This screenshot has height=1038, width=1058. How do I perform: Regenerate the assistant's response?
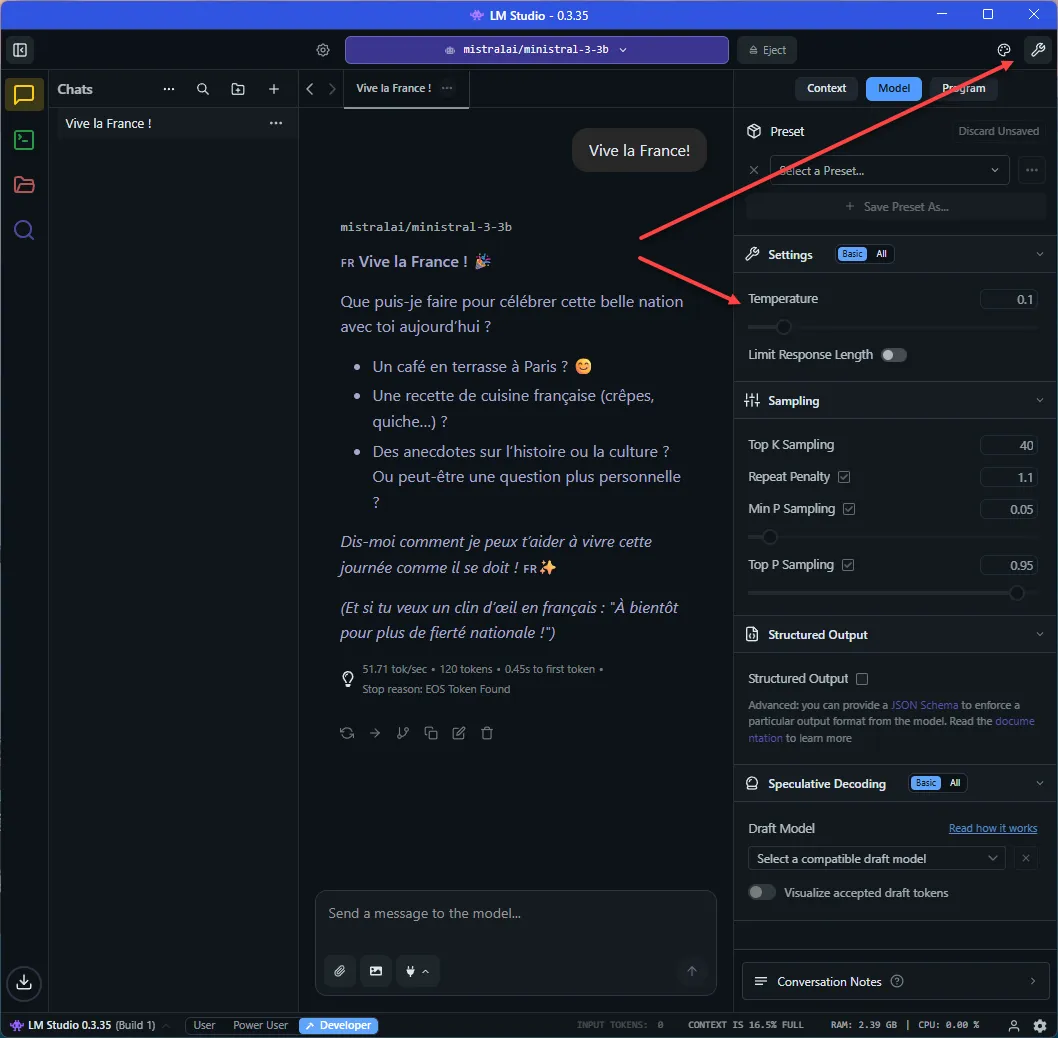pyautogui.click(x=347, y=733)
